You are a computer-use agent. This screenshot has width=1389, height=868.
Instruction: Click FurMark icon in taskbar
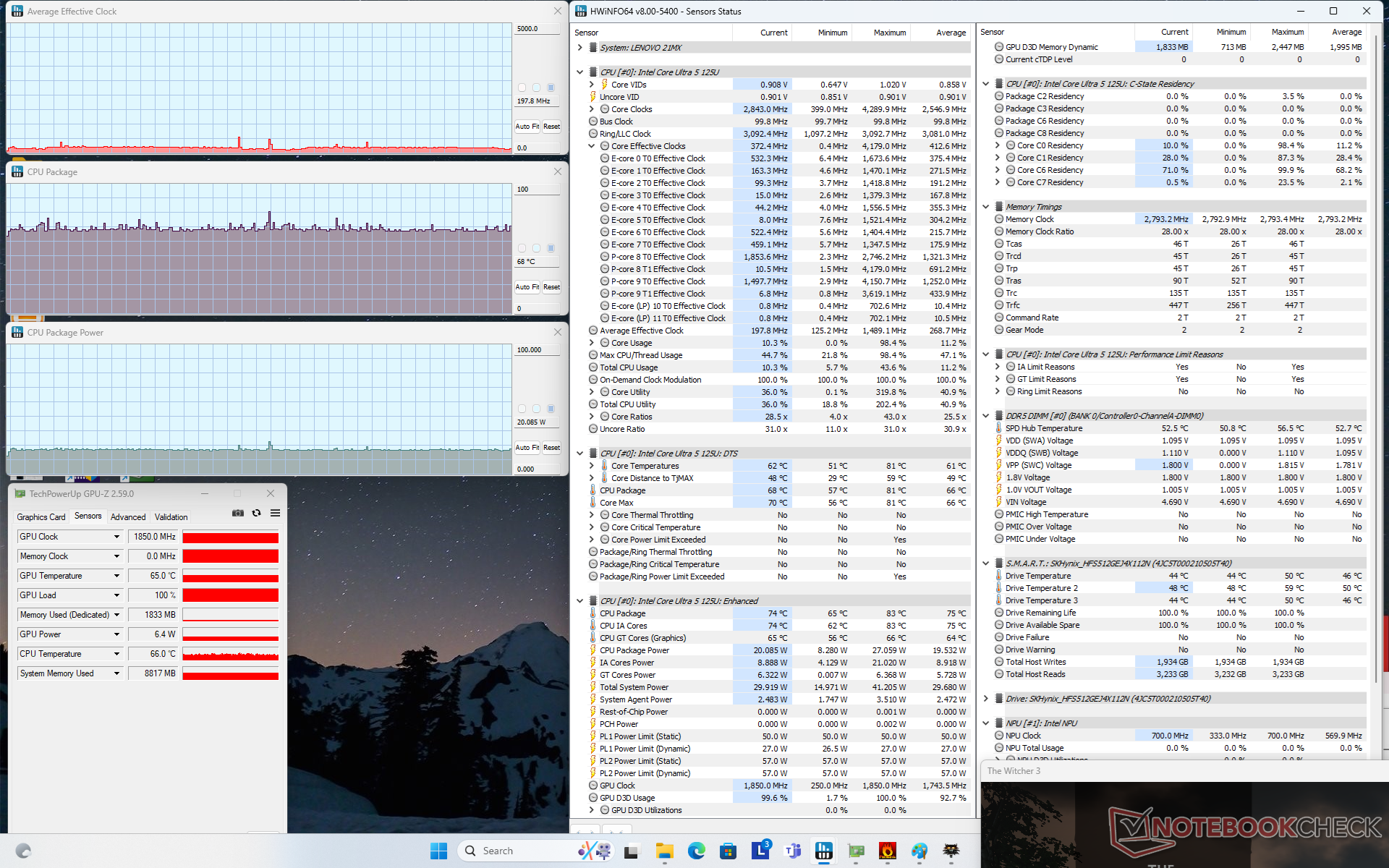pyautogui.click(x=888, y=851)
